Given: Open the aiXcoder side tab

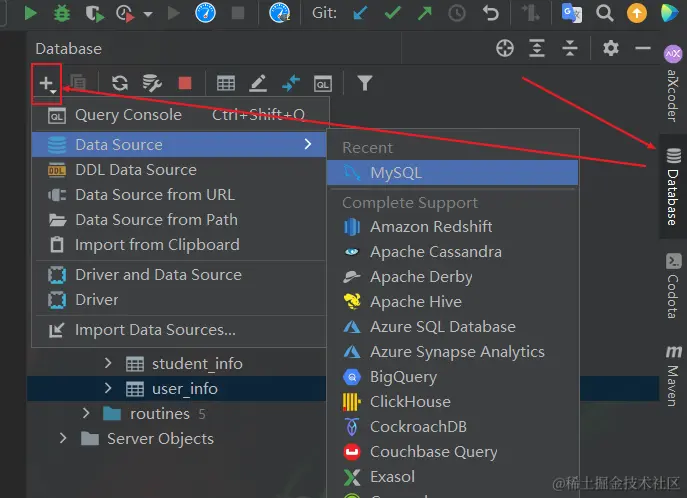Looking at the screenshot, I should [x=673, y=83].
